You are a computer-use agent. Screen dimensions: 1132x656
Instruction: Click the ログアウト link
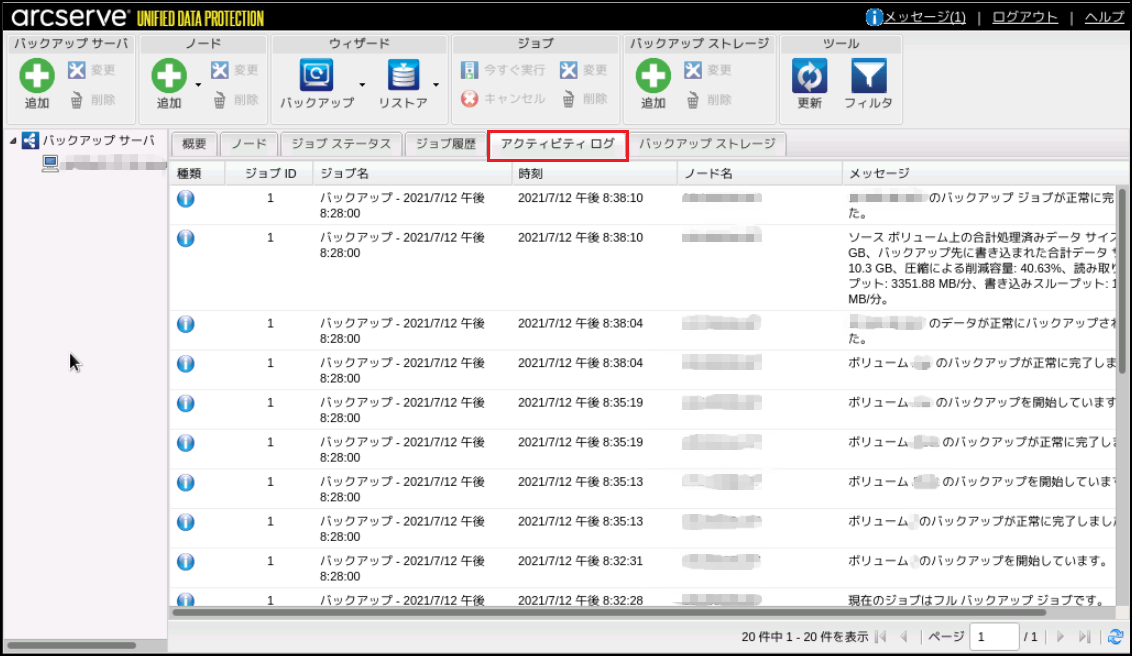pyautogui.click(x=1024, y=17)
